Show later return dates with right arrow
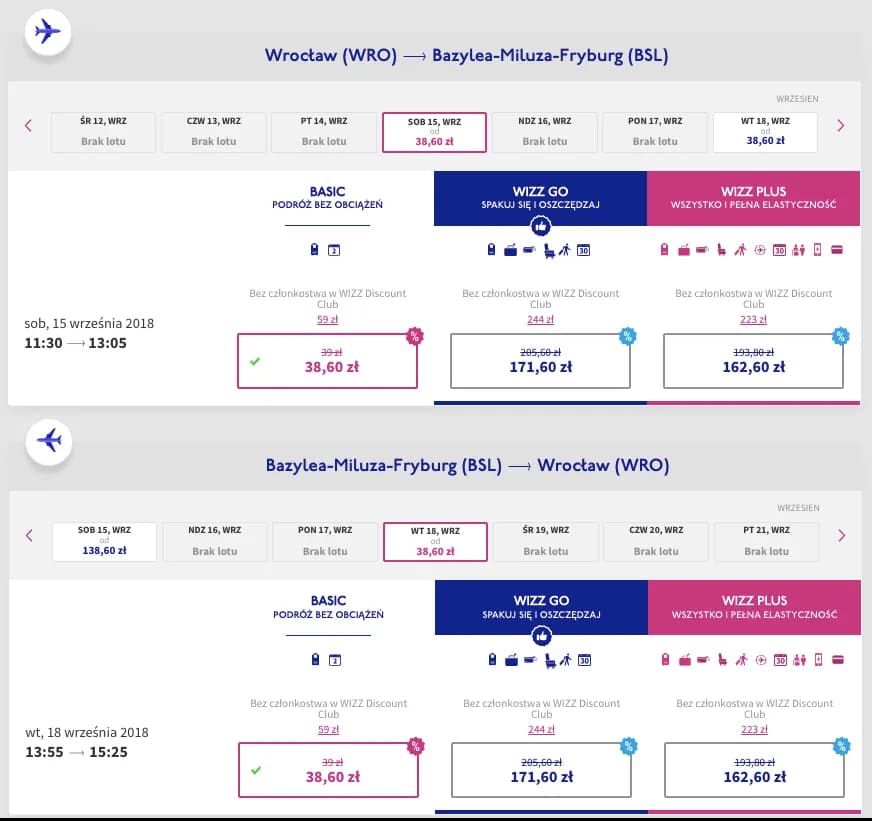 coord(840,535)
